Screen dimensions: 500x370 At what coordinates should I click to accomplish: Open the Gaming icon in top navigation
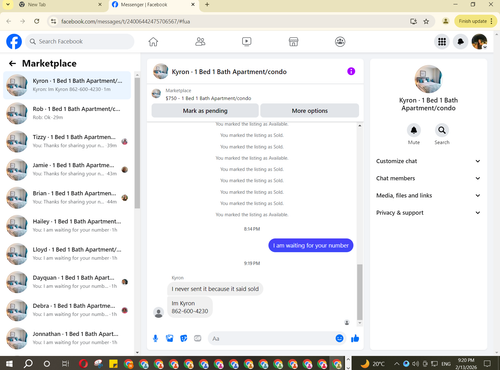click(340, 42)
